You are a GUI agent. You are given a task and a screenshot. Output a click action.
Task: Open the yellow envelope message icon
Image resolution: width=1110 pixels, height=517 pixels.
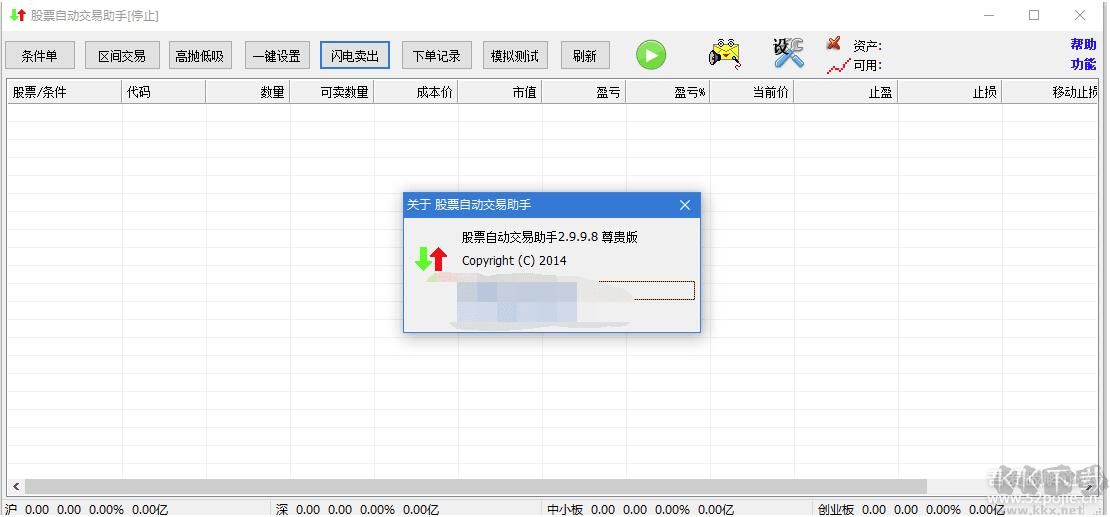coord(725,53)
